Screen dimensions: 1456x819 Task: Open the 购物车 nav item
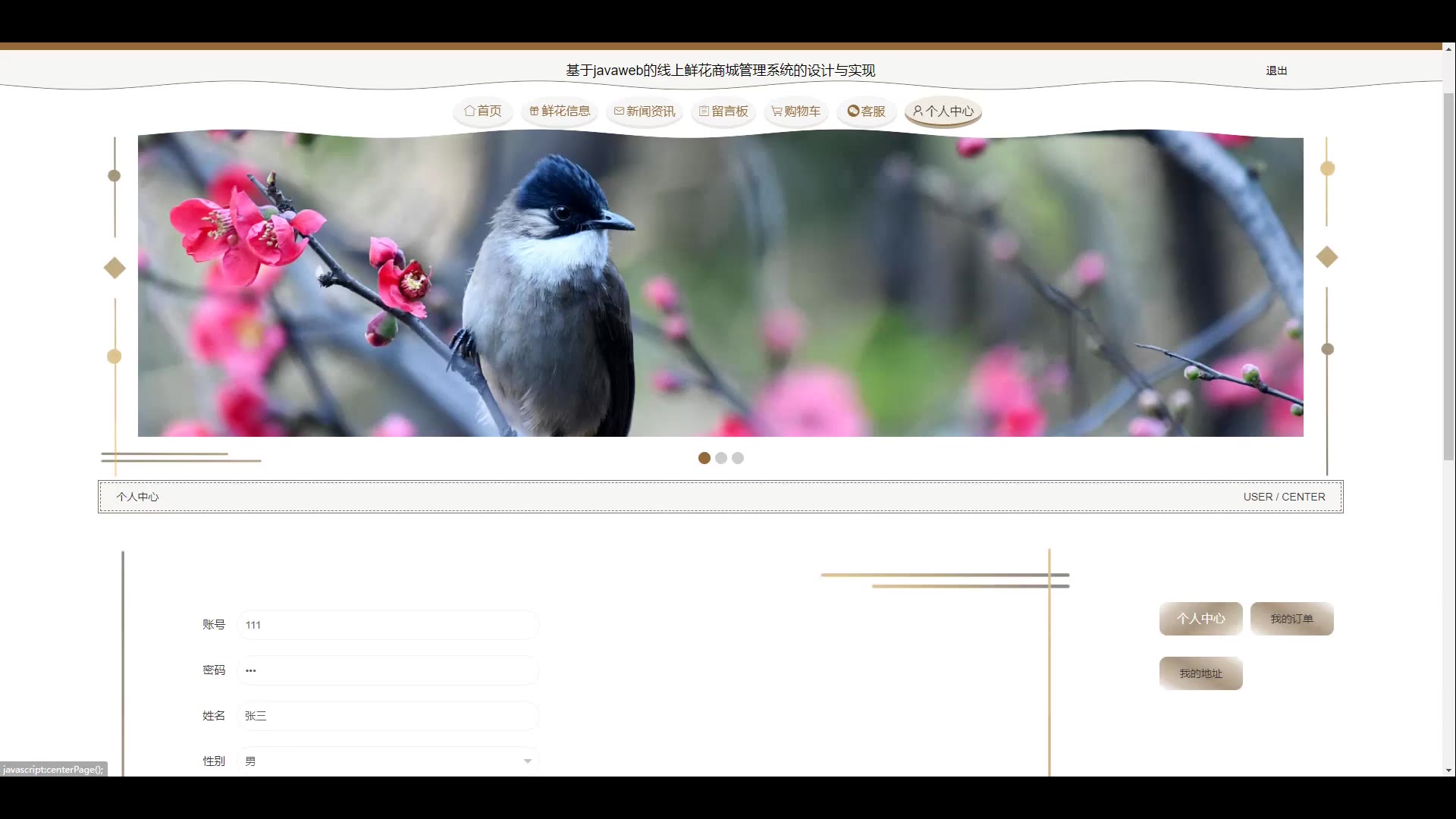(x=796, y=111)
